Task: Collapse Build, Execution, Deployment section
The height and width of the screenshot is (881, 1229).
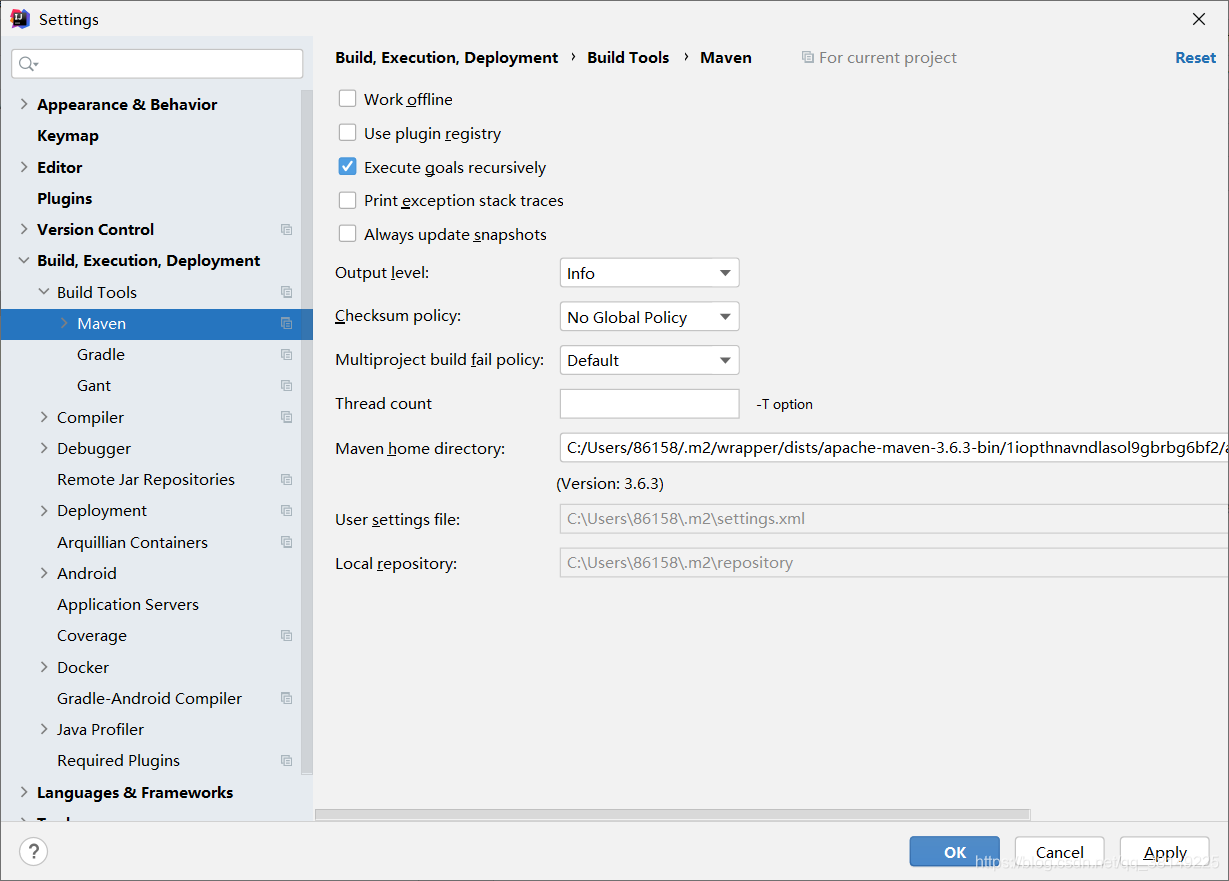Action: point(24,261)
